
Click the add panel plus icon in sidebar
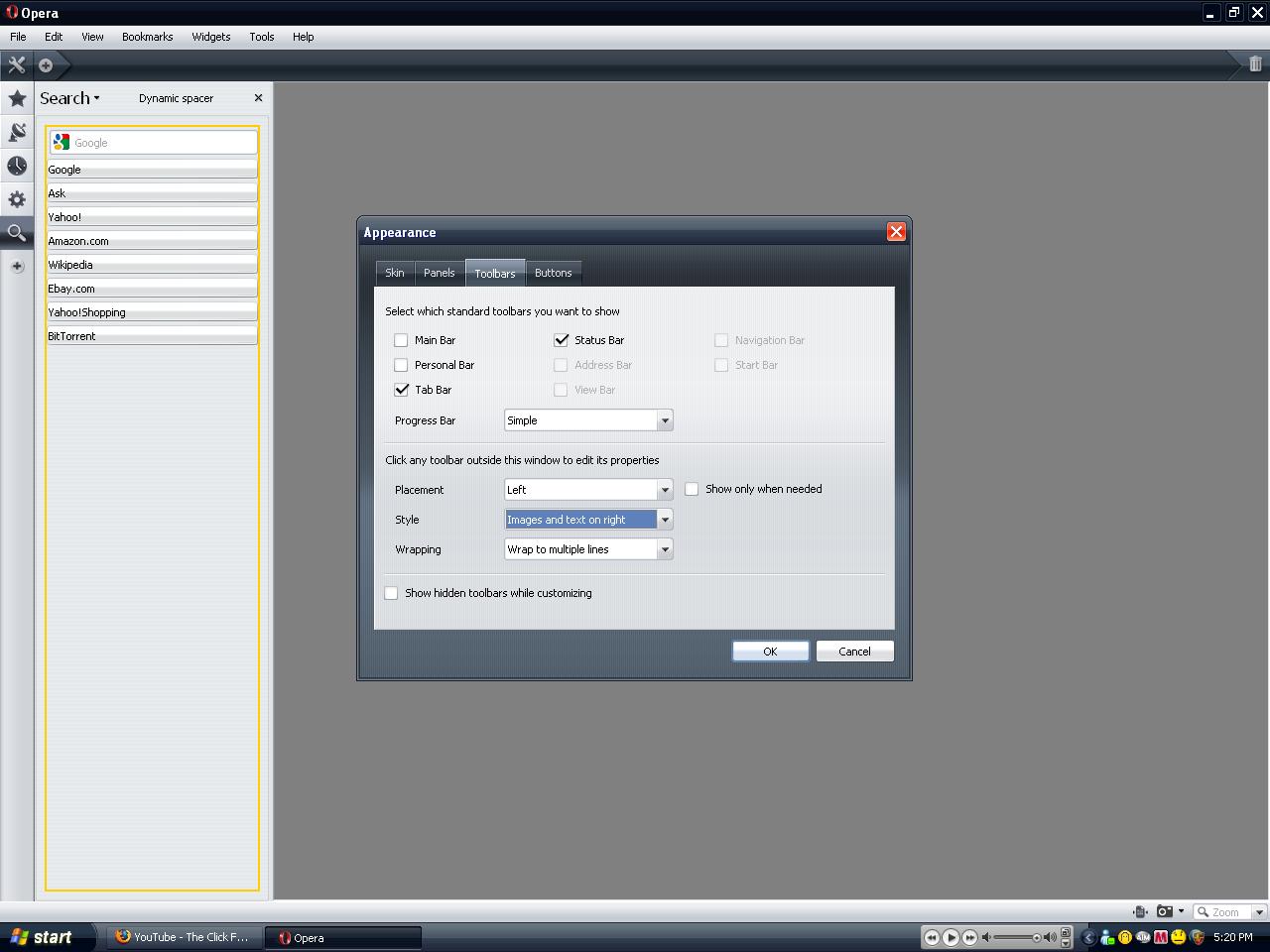17,266
